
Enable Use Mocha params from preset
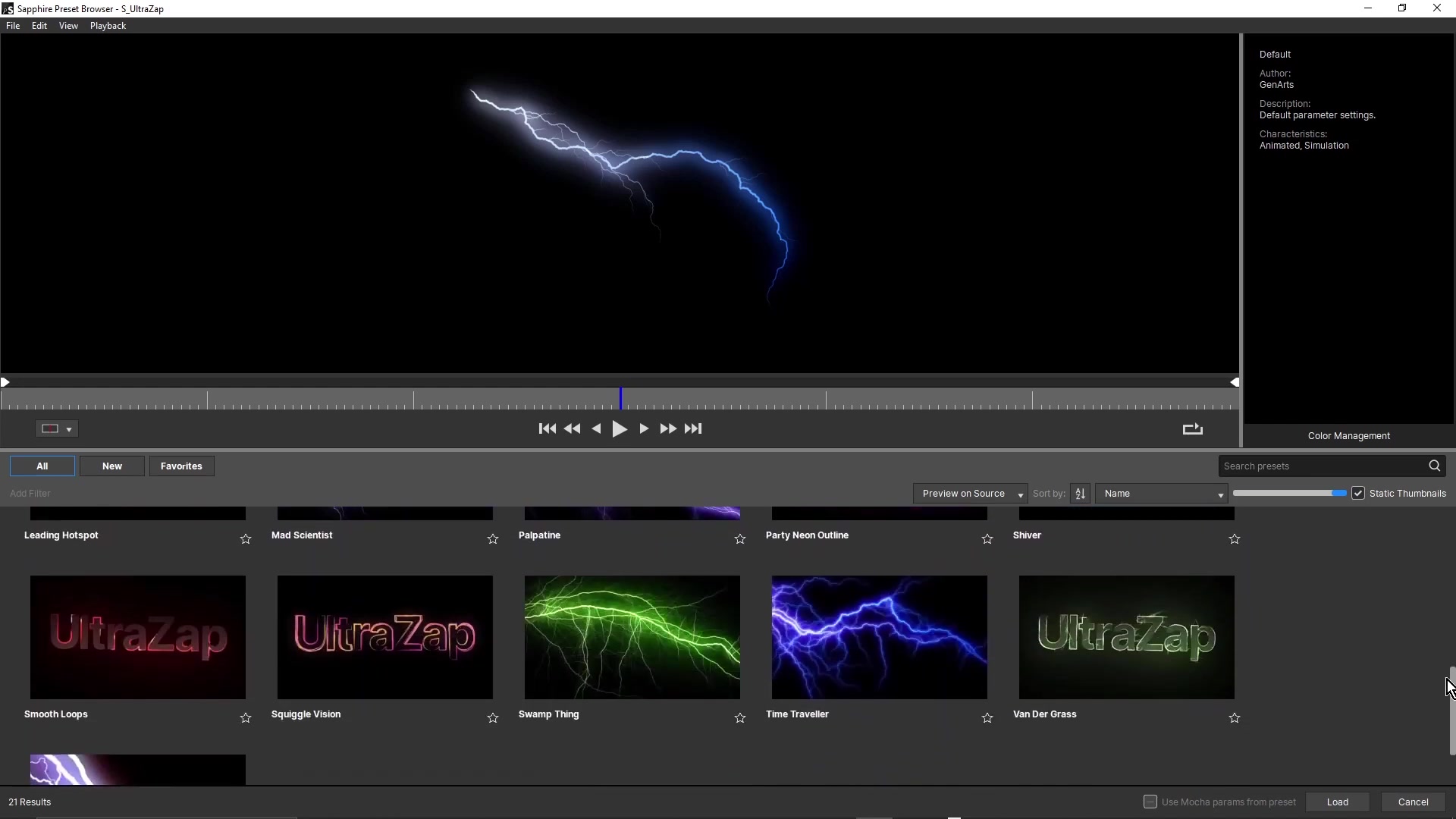(x=1150, y=802)
